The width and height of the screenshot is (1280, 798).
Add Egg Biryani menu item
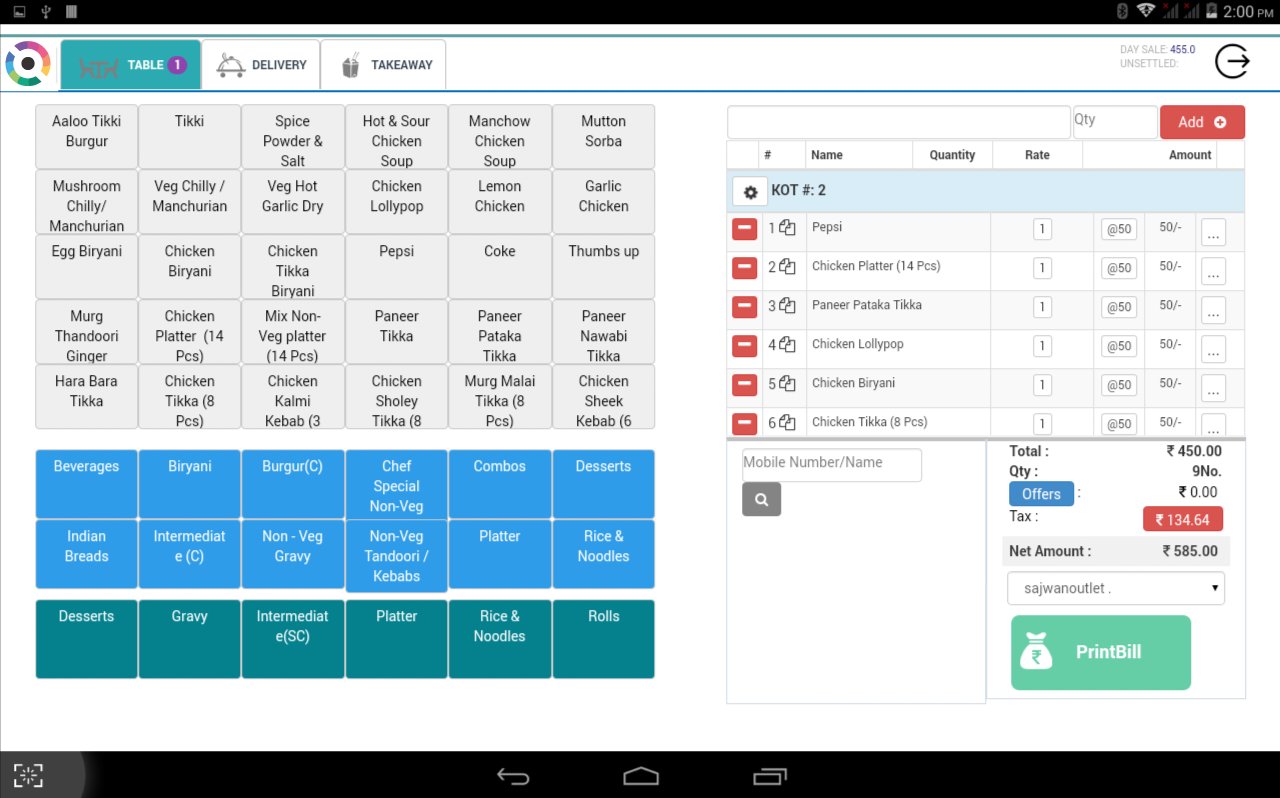(87, 266)
